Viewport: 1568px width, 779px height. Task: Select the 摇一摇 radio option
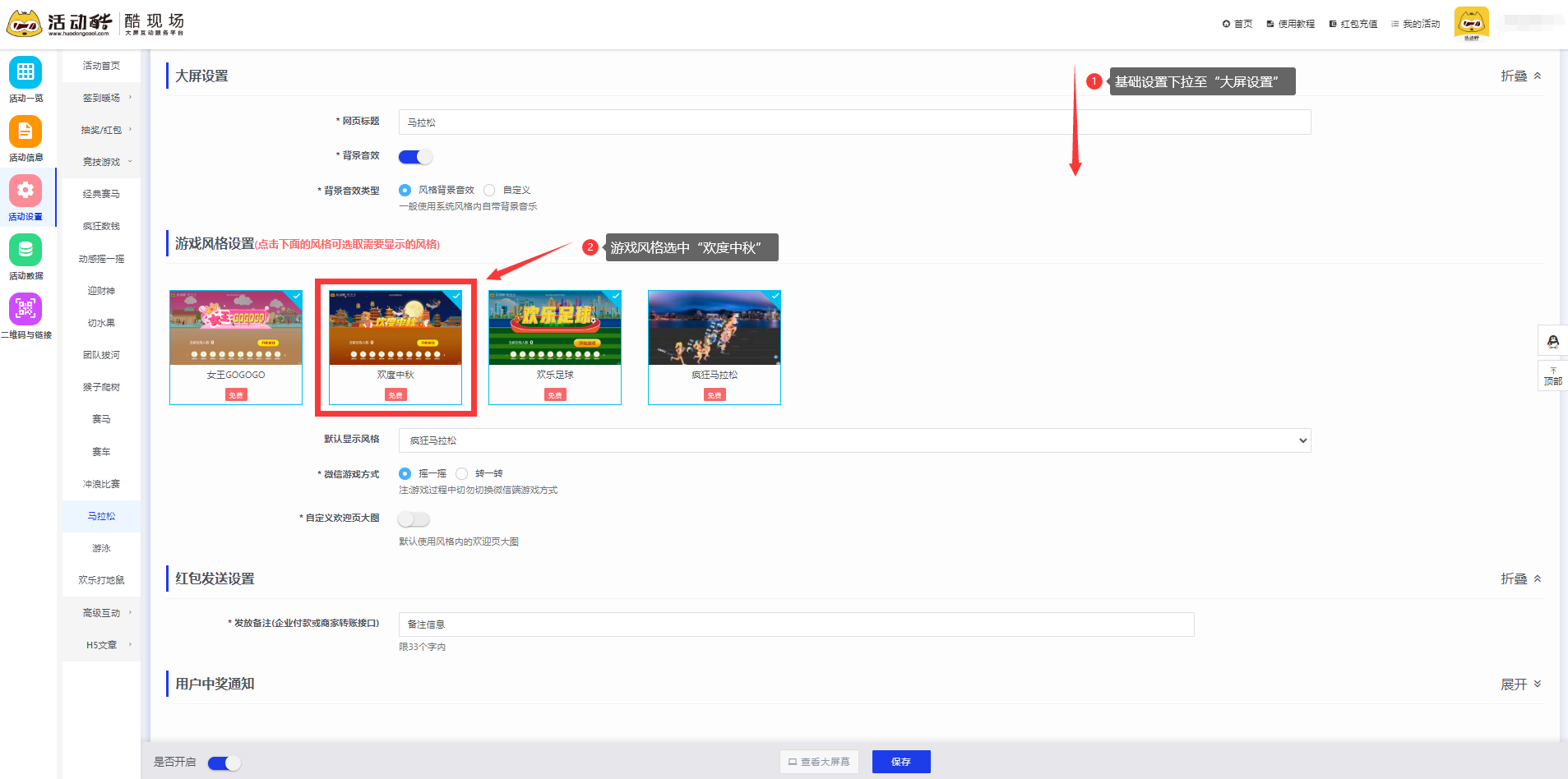pyautogui.click(x=405, y=473)
